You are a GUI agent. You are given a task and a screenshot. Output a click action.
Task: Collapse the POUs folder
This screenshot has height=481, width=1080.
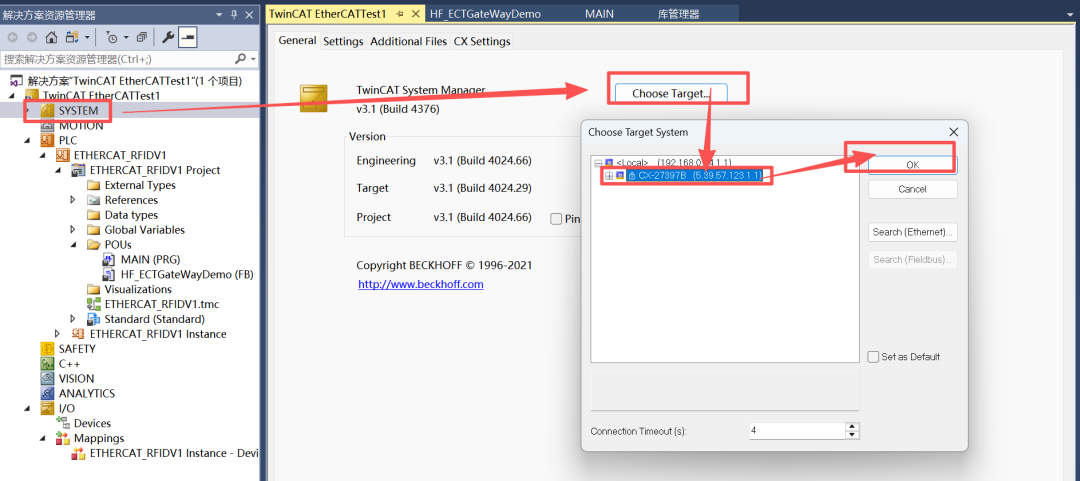point(74,245)
